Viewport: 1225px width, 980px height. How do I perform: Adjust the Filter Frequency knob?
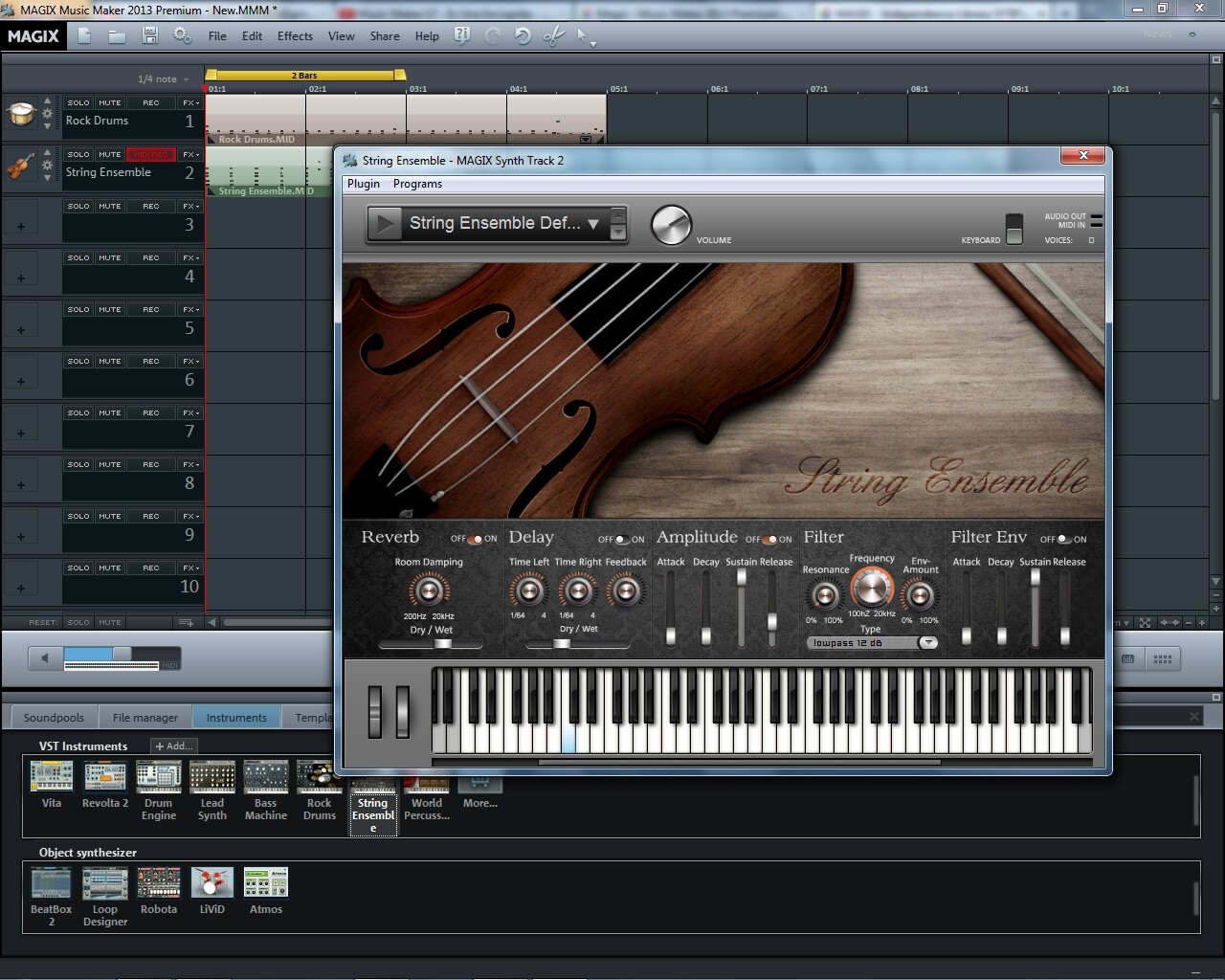tap(872, 587)
